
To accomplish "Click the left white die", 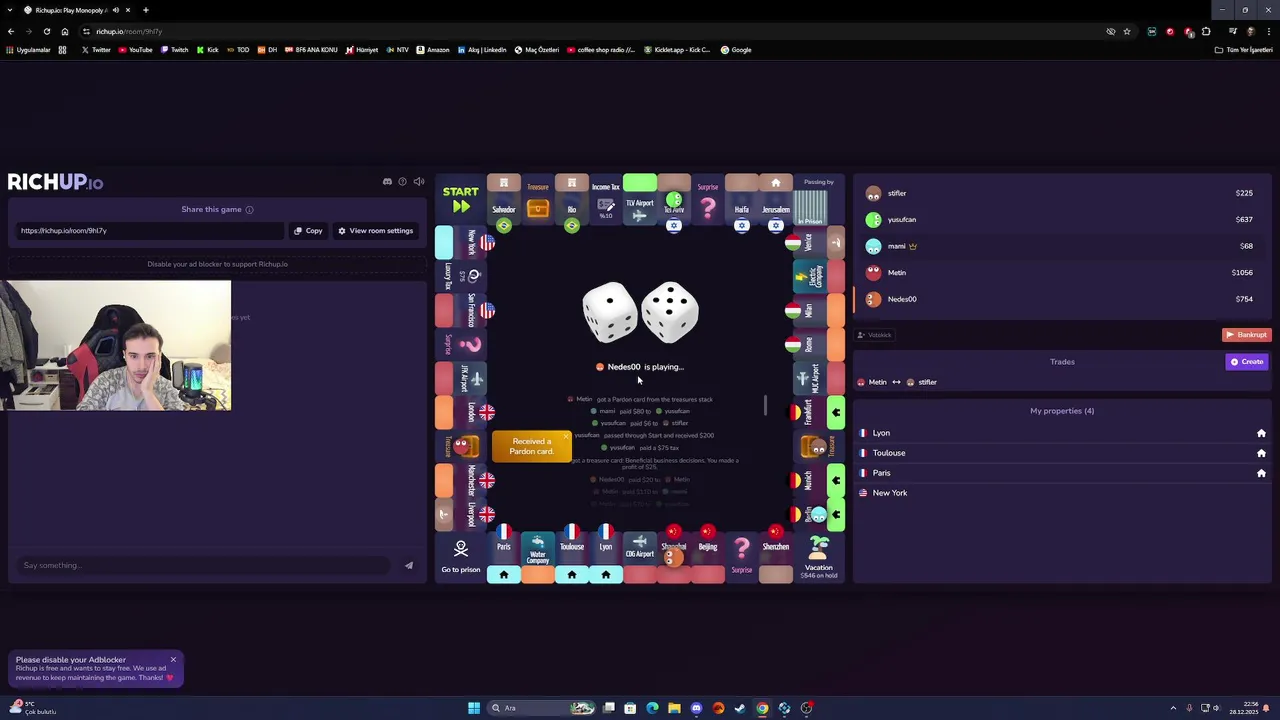I will (610, 313).
